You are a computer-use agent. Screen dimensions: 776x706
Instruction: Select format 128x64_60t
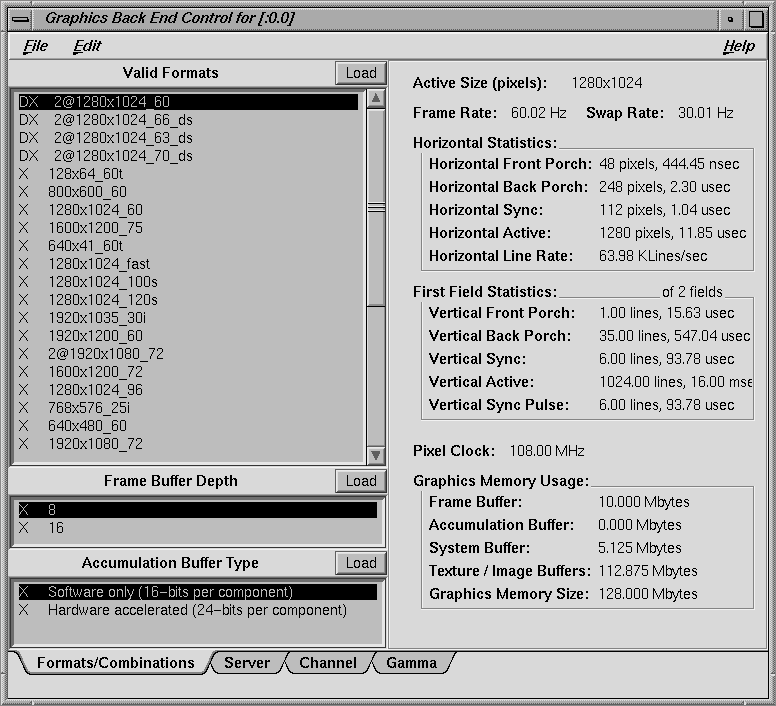point(188,174)
